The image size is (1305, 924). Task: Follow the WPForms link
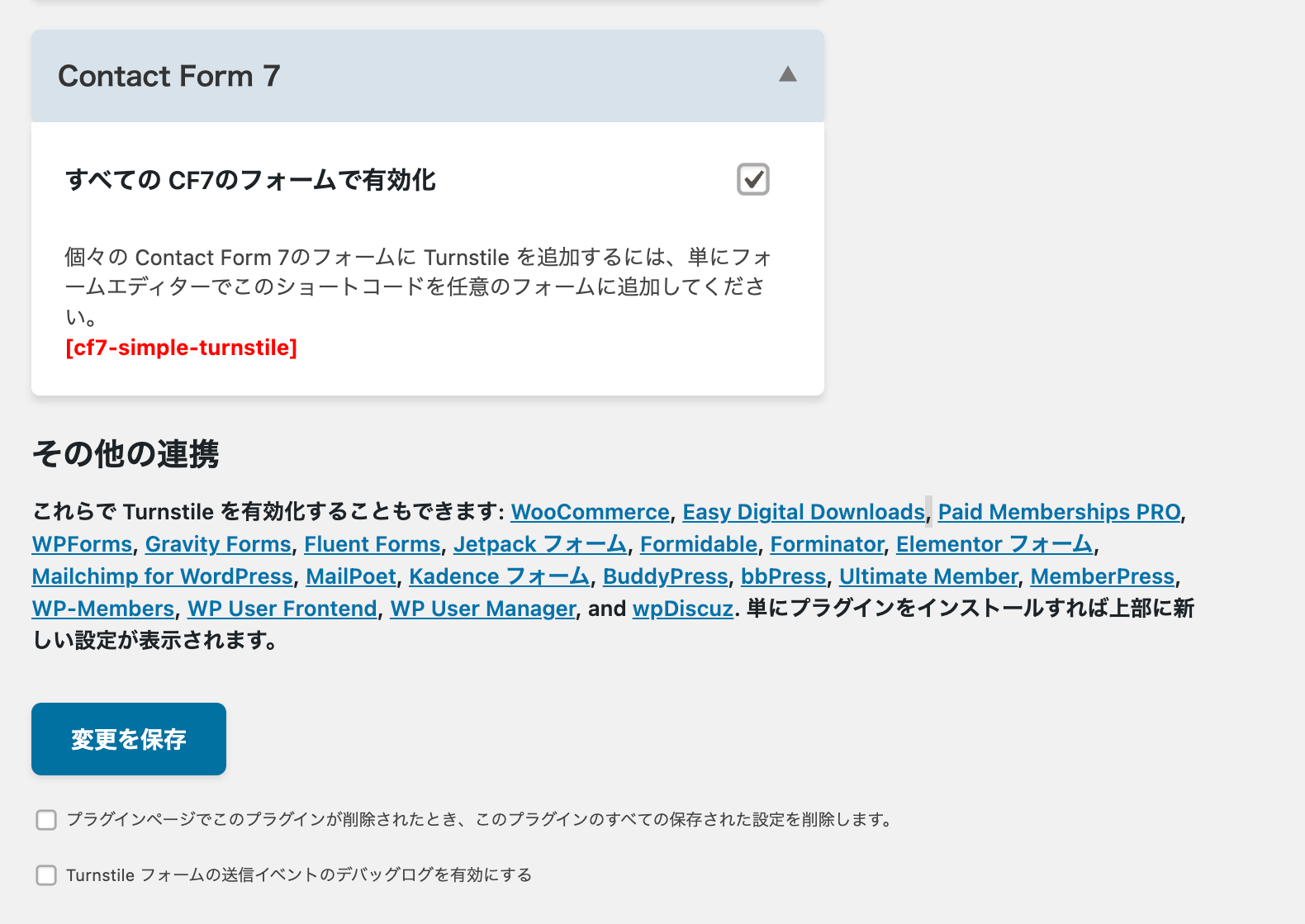82,544
